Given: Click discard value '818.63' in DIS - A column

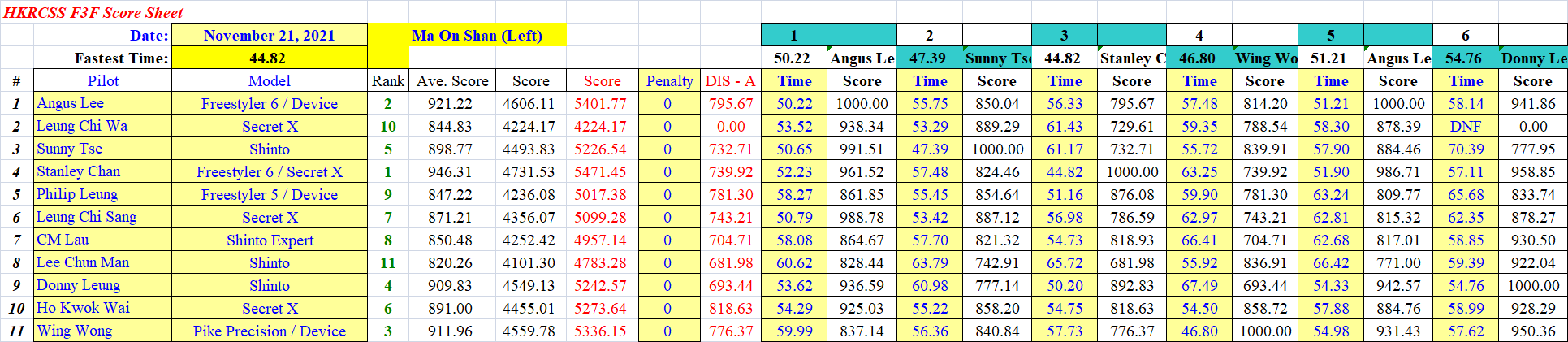Looking at the screenshot, I should [731, 308].
